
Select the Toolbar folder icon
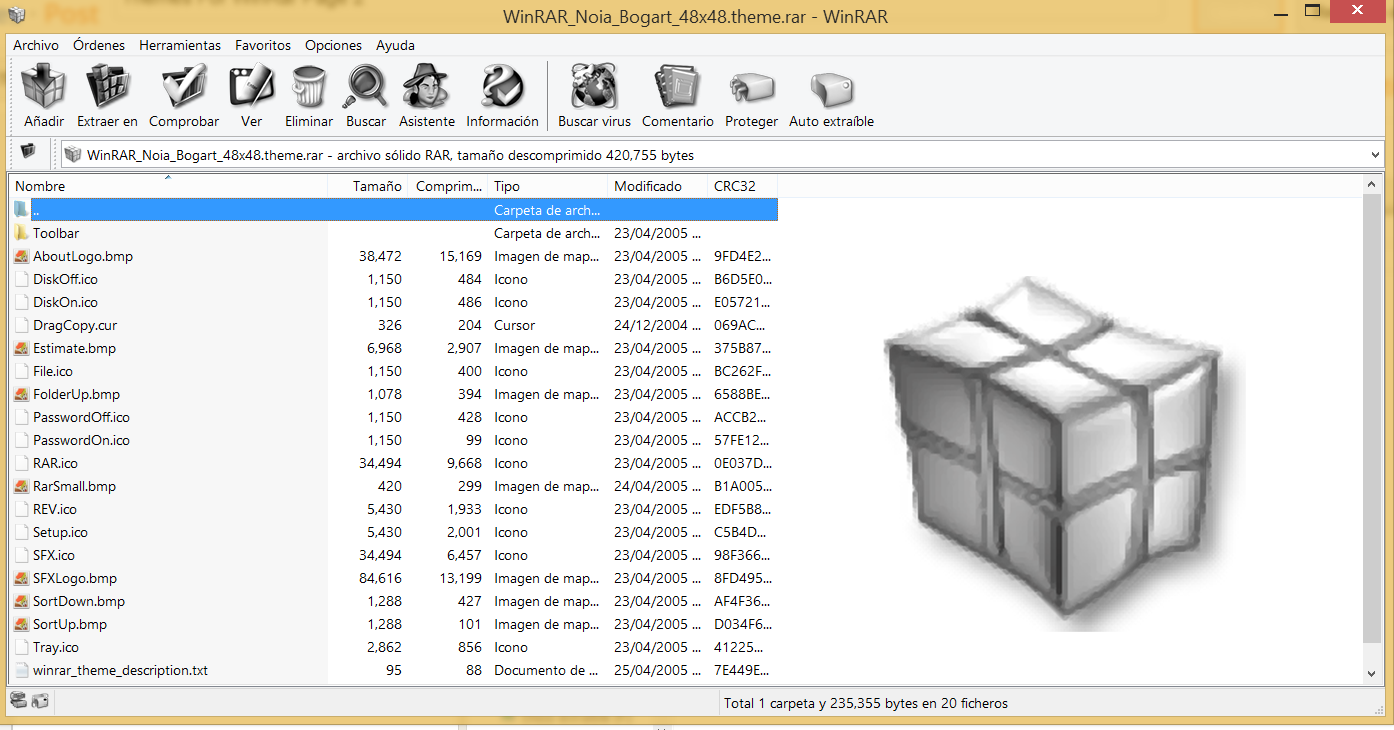pyautogui.click(x=22, y=233)
